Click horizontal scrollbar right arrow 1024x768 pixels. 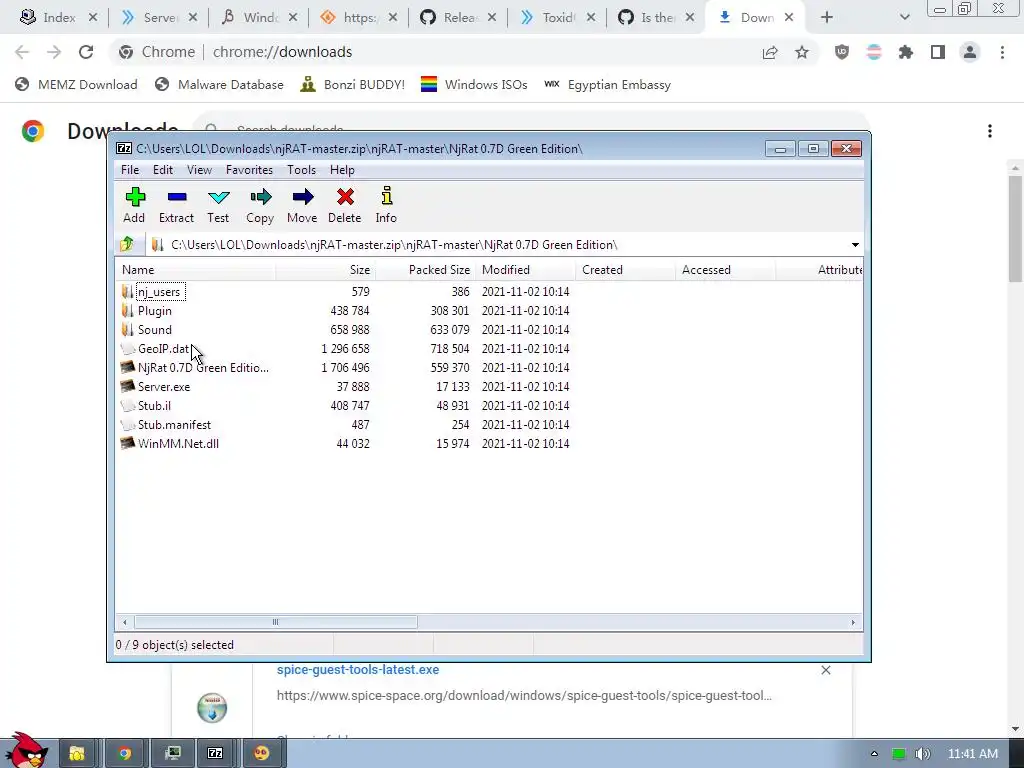pos(853,622)
